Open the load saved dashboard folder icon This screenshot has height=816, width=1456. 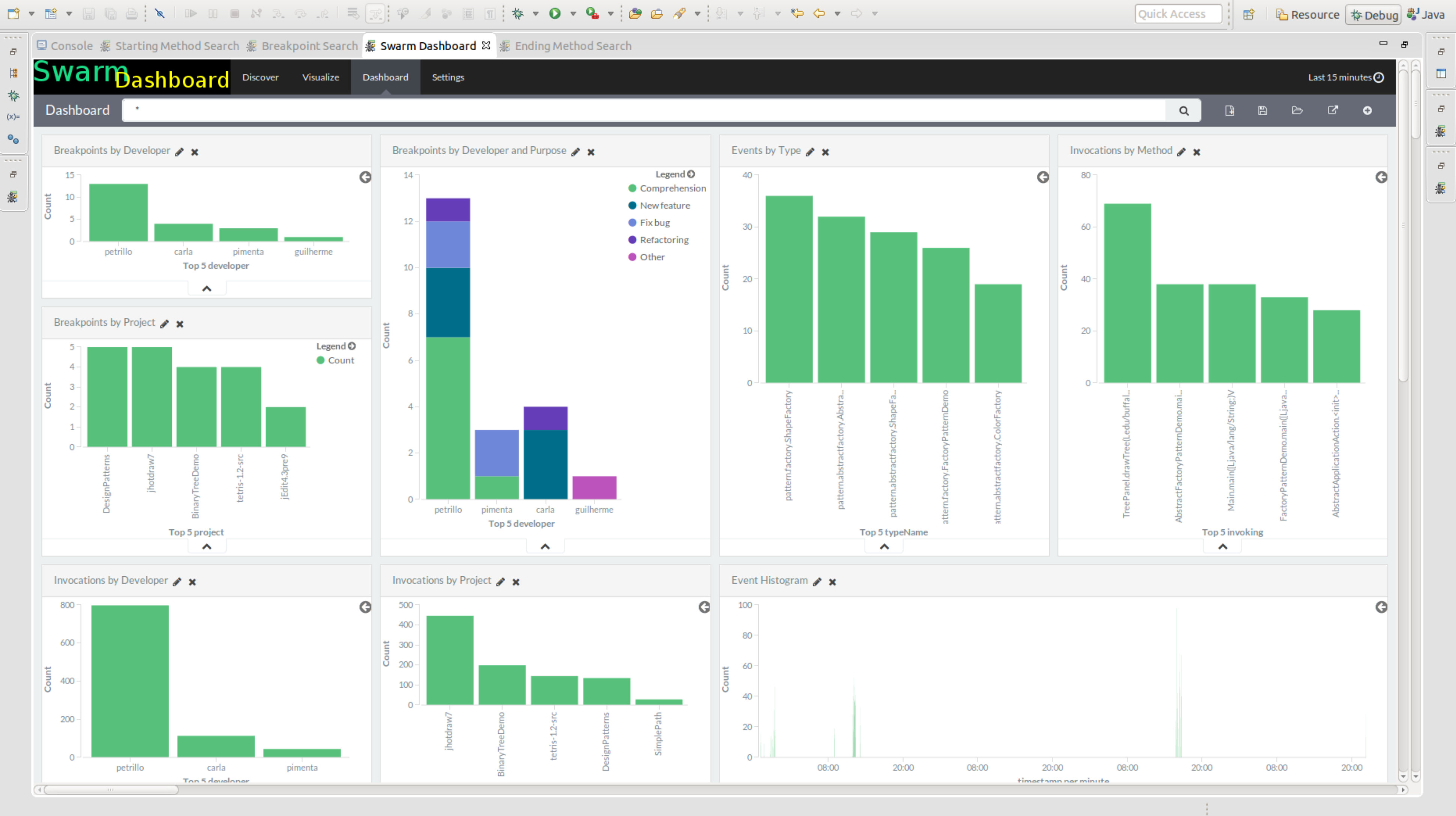pyautogui.click(x=1297, y=110)
